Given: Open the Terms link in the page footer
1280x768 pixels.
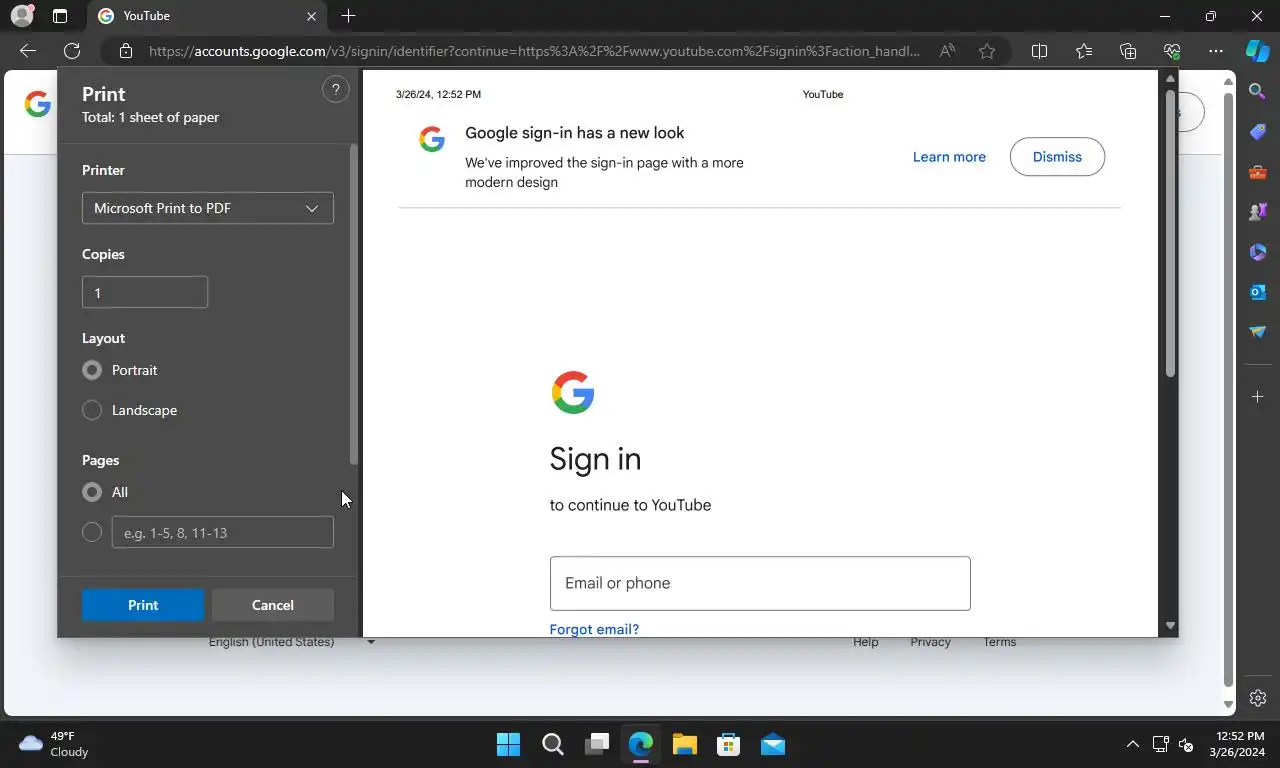Looking at the screenshot, I should tap(999, 642).
